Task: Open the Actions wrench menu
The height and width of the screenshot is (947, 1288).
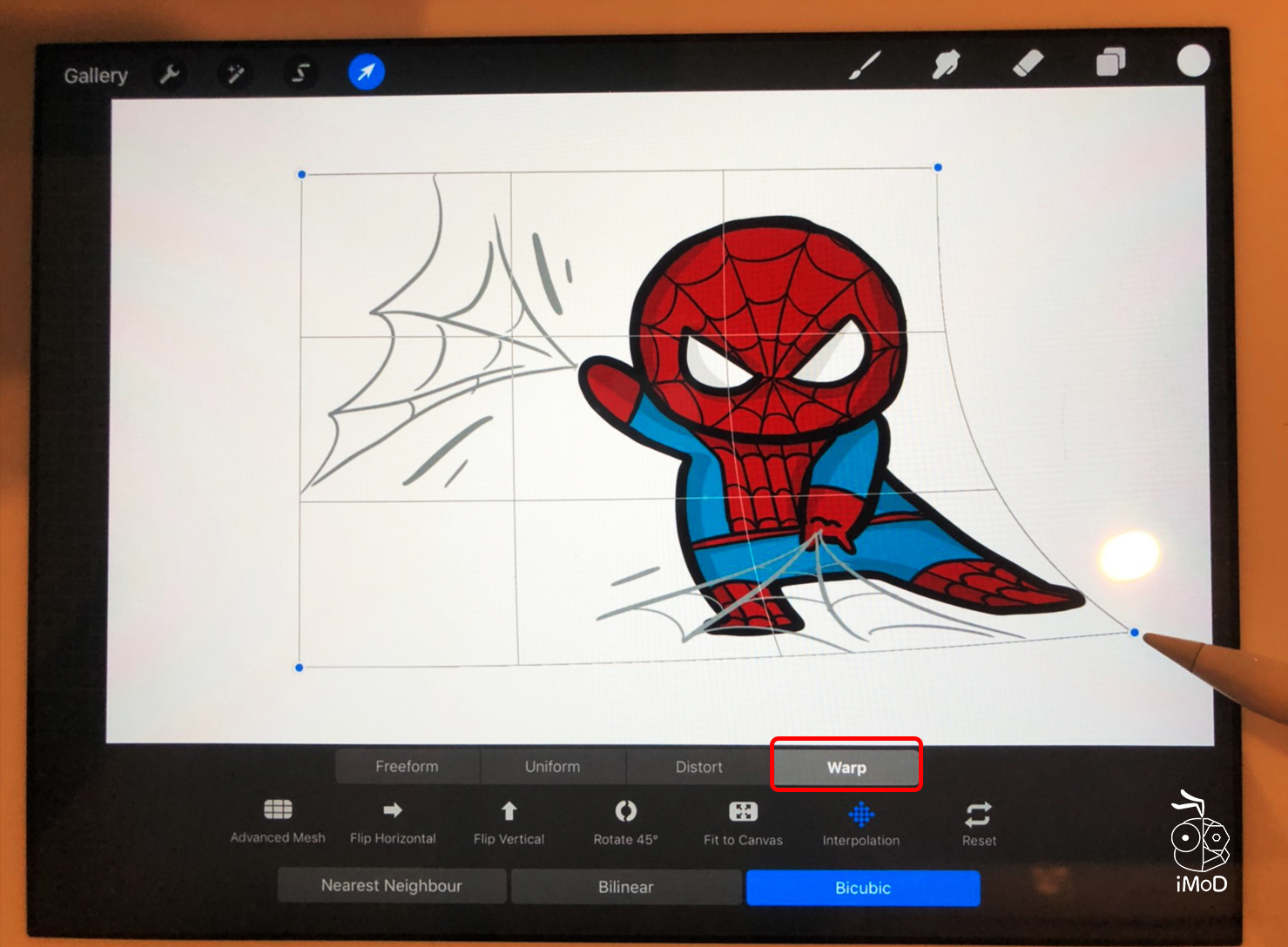Action: (169, 75)
